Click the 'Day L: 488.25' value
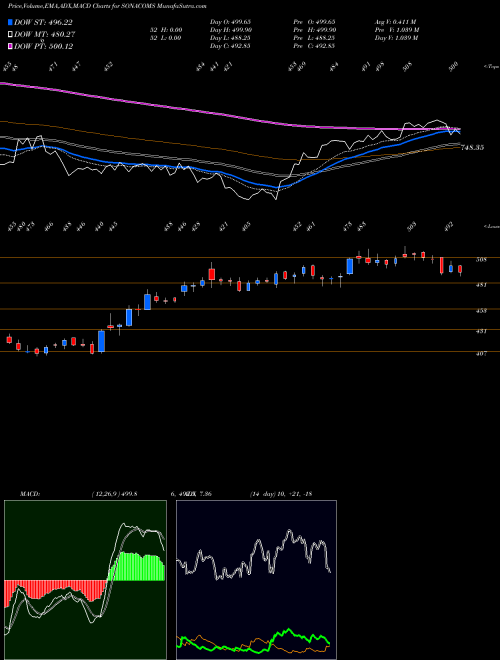The image size is (500, 660). click(x=230, y=38)
